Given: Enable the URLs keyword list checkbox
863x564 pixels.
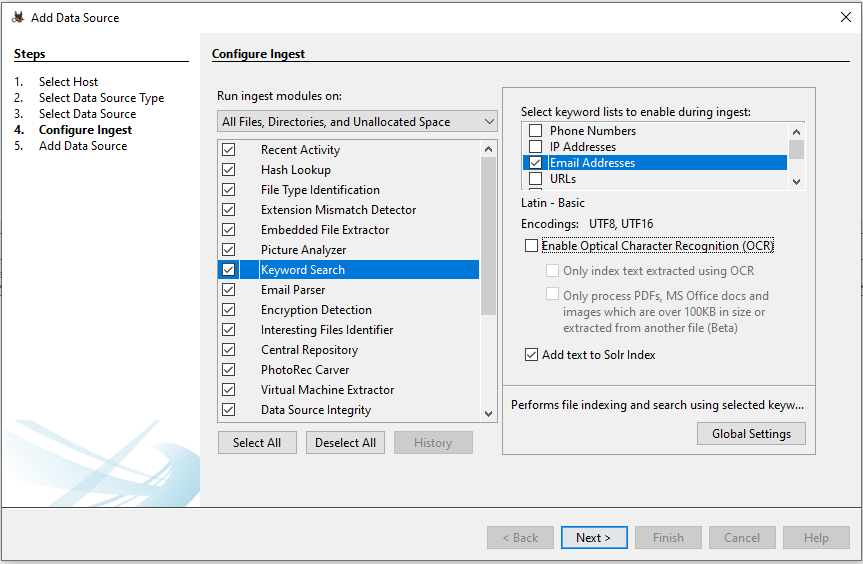Looking at the screenshot, I should [536, 179].
